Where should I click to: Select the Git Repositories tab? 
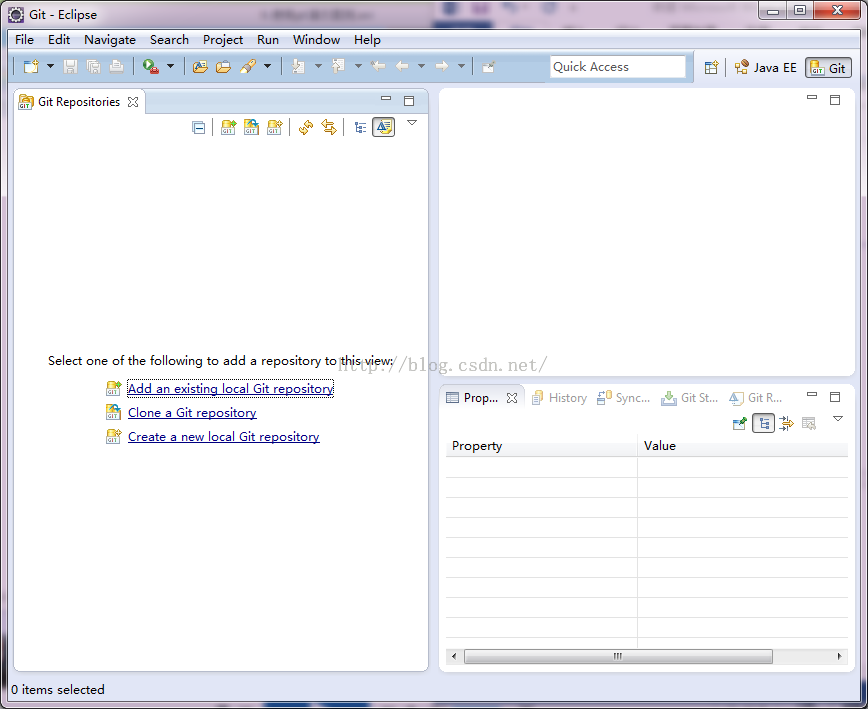pyautogui.click(x=79, y=102)
